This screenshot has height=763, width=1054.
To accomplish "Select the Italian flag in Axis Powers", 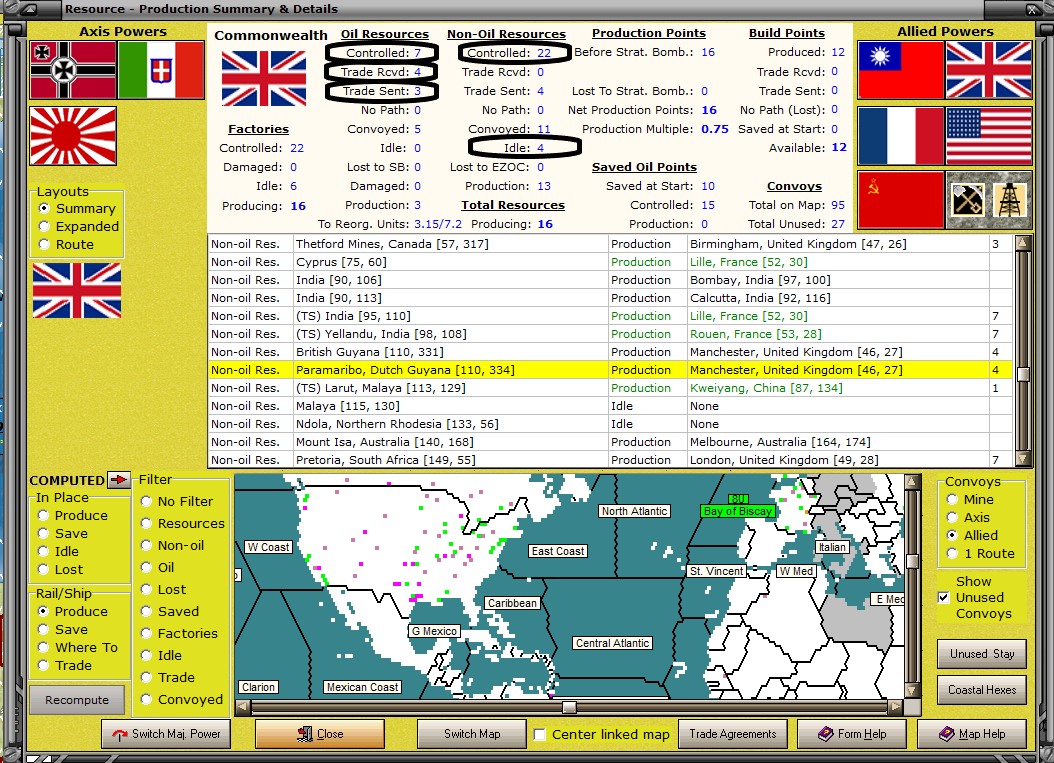I will pyautogui.click(x=161, y=70).
